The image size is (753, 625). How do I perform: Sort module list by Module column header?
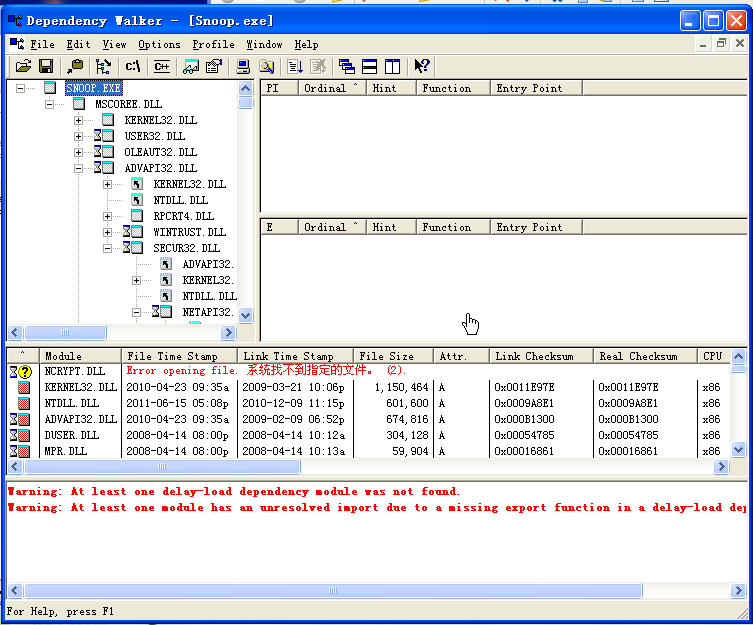click(x=80, y=356)
